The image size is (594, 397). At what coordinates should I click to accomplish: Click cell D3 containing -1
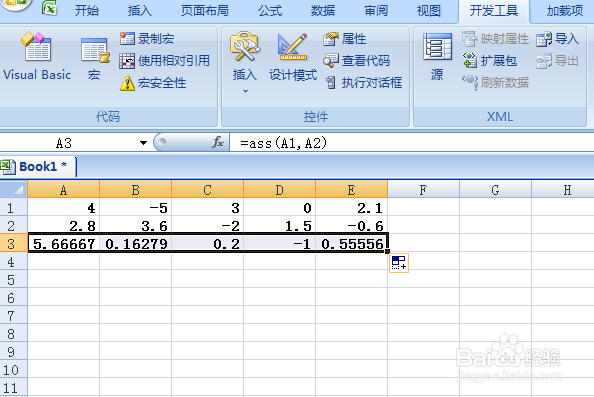(279, 244)
